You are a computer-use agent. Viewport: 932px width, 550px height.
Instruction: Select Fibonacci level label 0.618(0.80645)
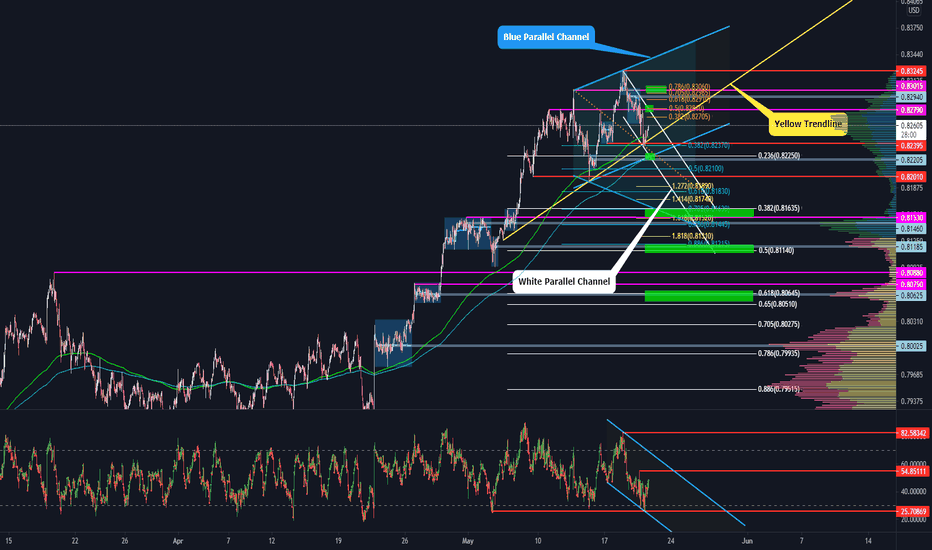tap(779, 293)
